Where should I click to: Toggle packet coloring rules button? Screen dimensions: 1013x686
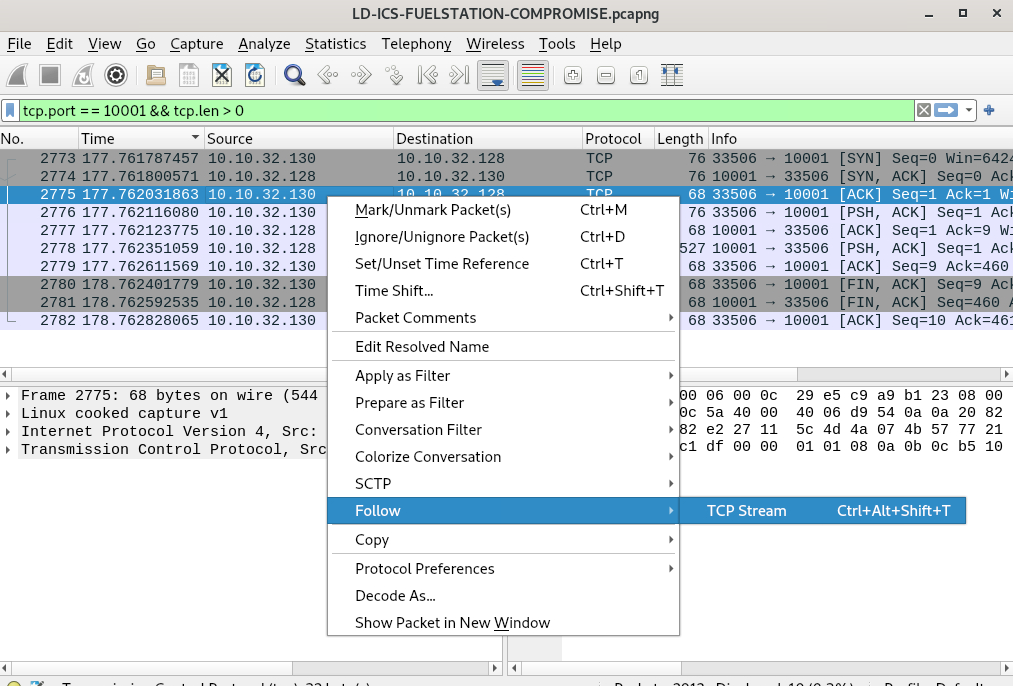pos(532,75)
